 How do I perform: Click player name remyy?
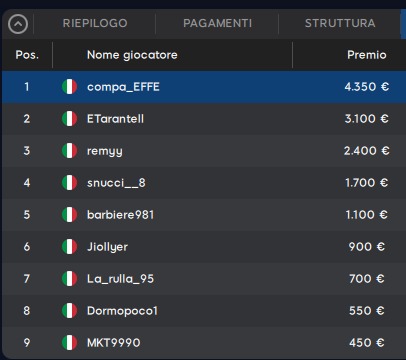[105, 151]
